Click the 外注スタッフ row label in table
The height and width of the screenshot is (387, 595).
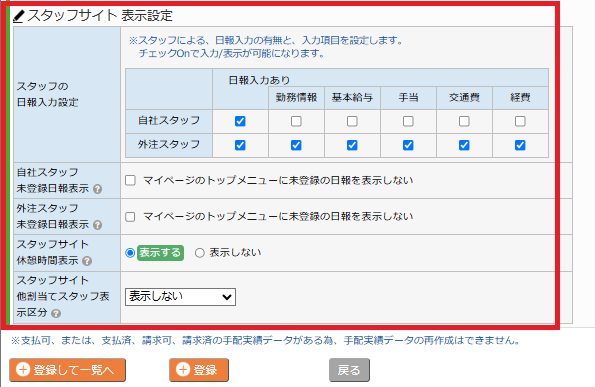pos(169,145)
